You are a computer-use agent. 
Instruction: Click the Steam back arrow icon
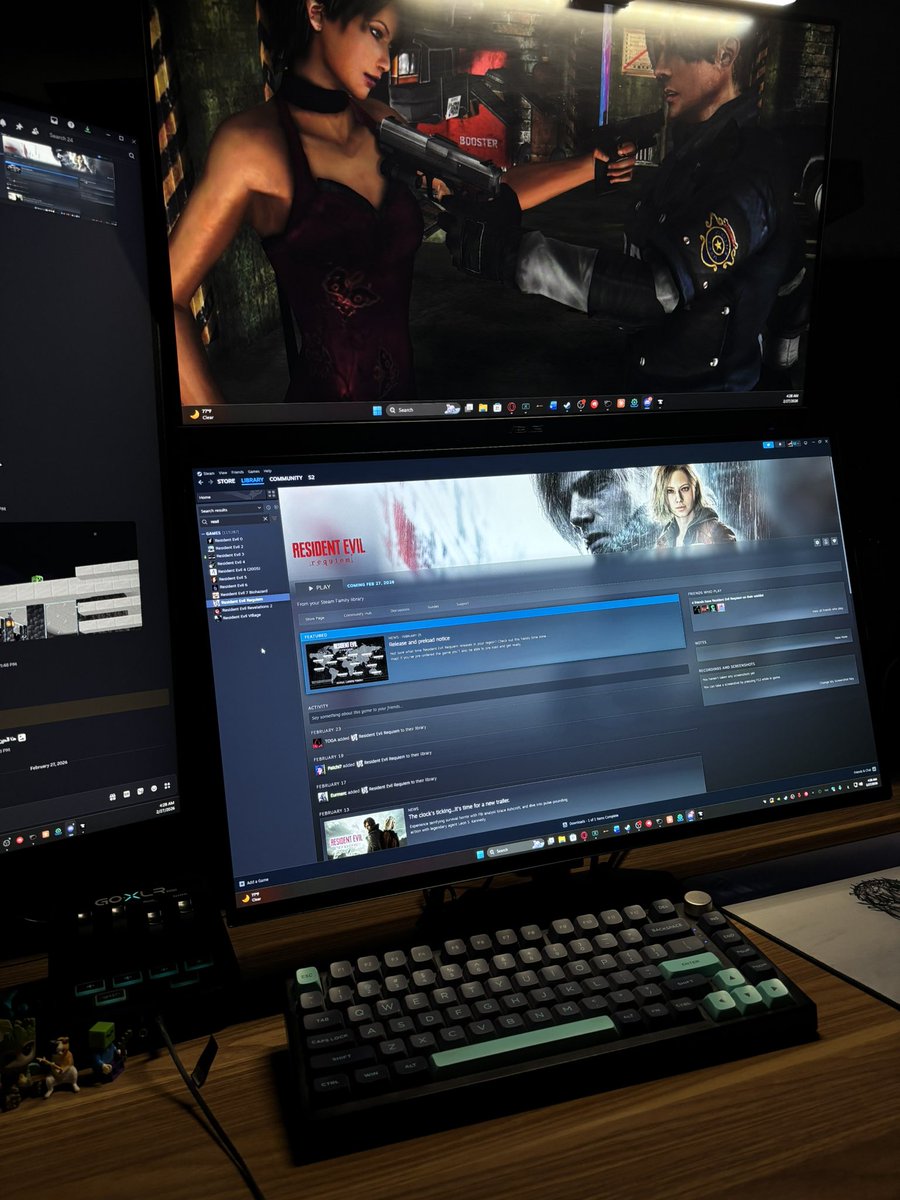pyautogui.click(x=201, y=482)
